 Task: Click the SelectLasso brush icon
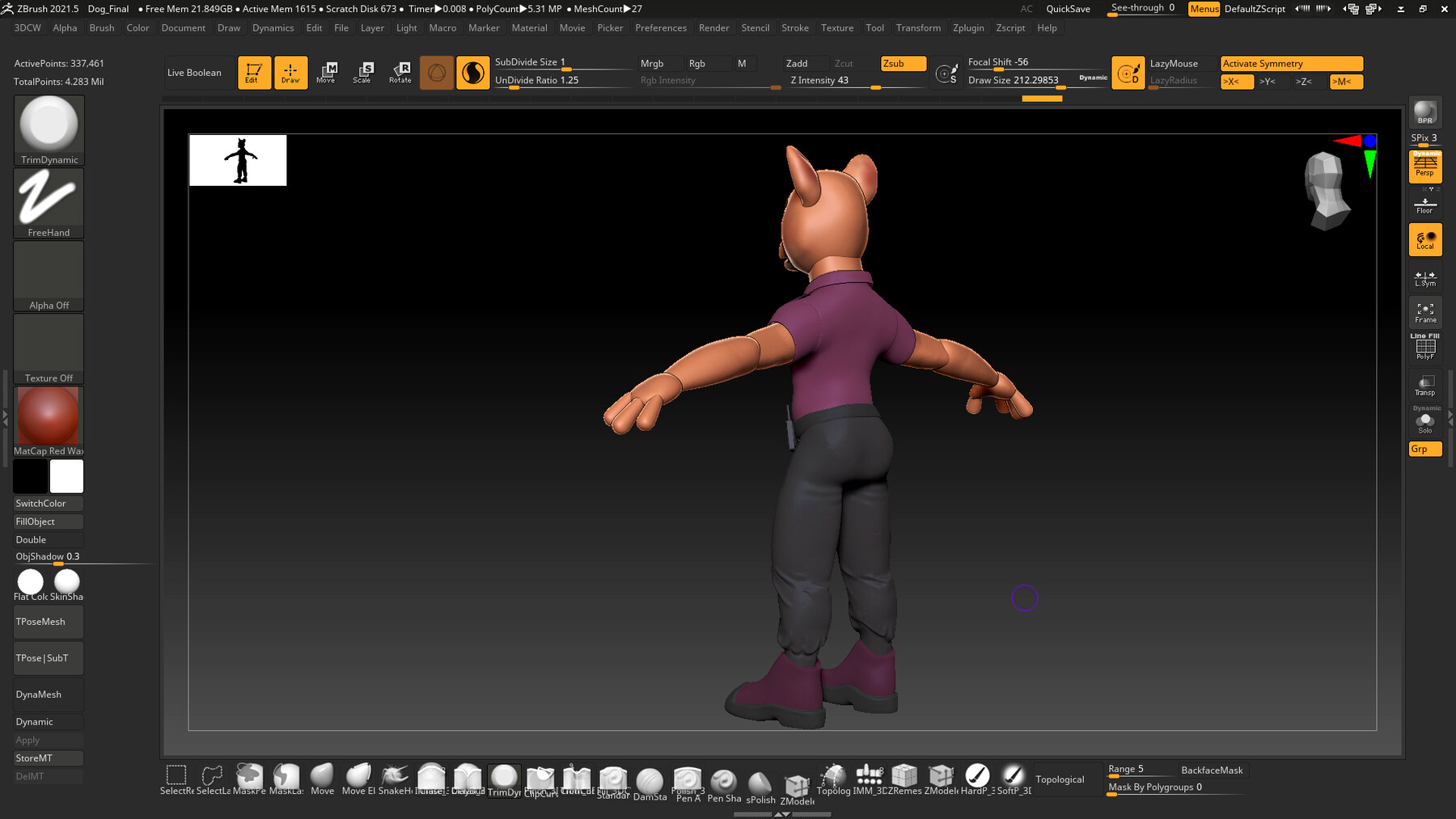(x=213, y=779)
